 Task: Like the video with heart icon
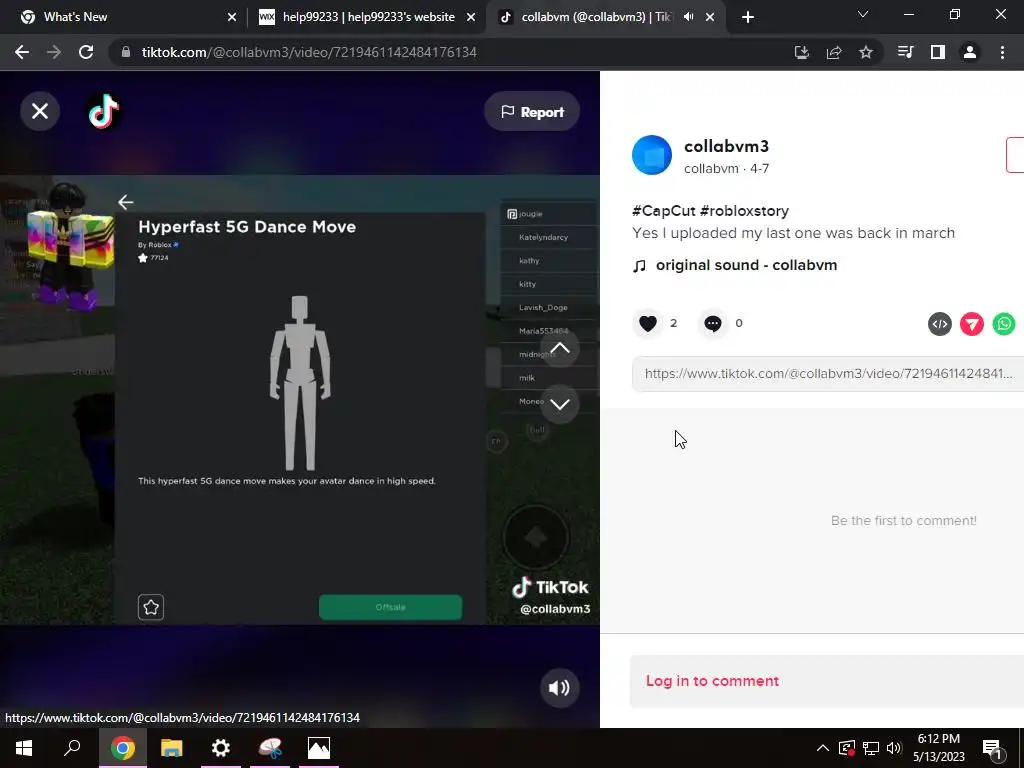pyautogui.click(x=647, y=323)
